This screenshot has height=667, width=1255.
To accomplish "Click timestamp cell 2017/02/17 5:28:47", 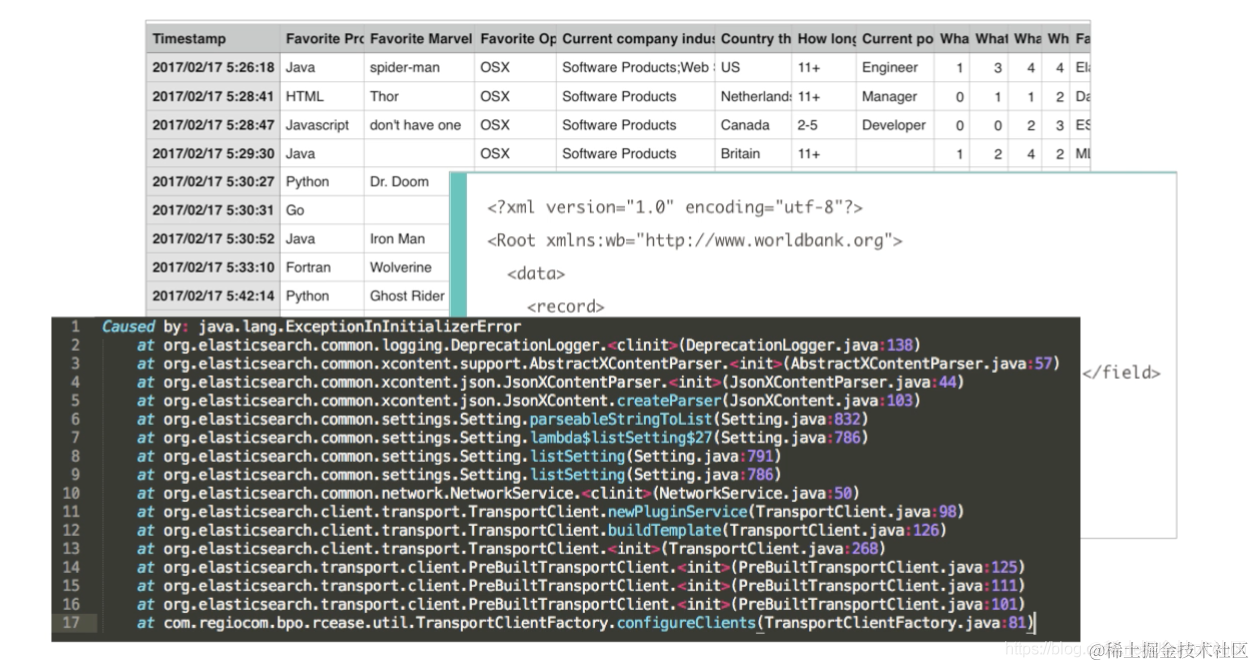I will (212, 125).
